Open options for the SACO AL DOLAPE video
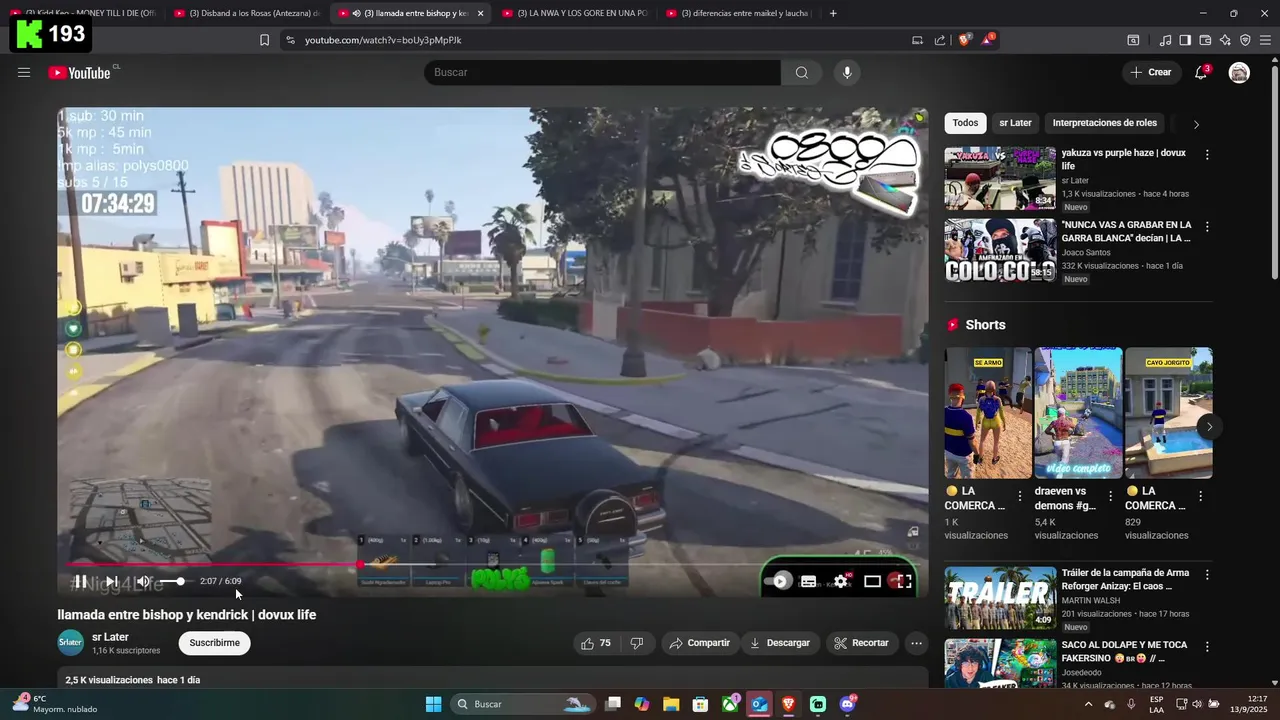The width and height of the screenshot is (1280, 720). click(x=1207, y=647)
